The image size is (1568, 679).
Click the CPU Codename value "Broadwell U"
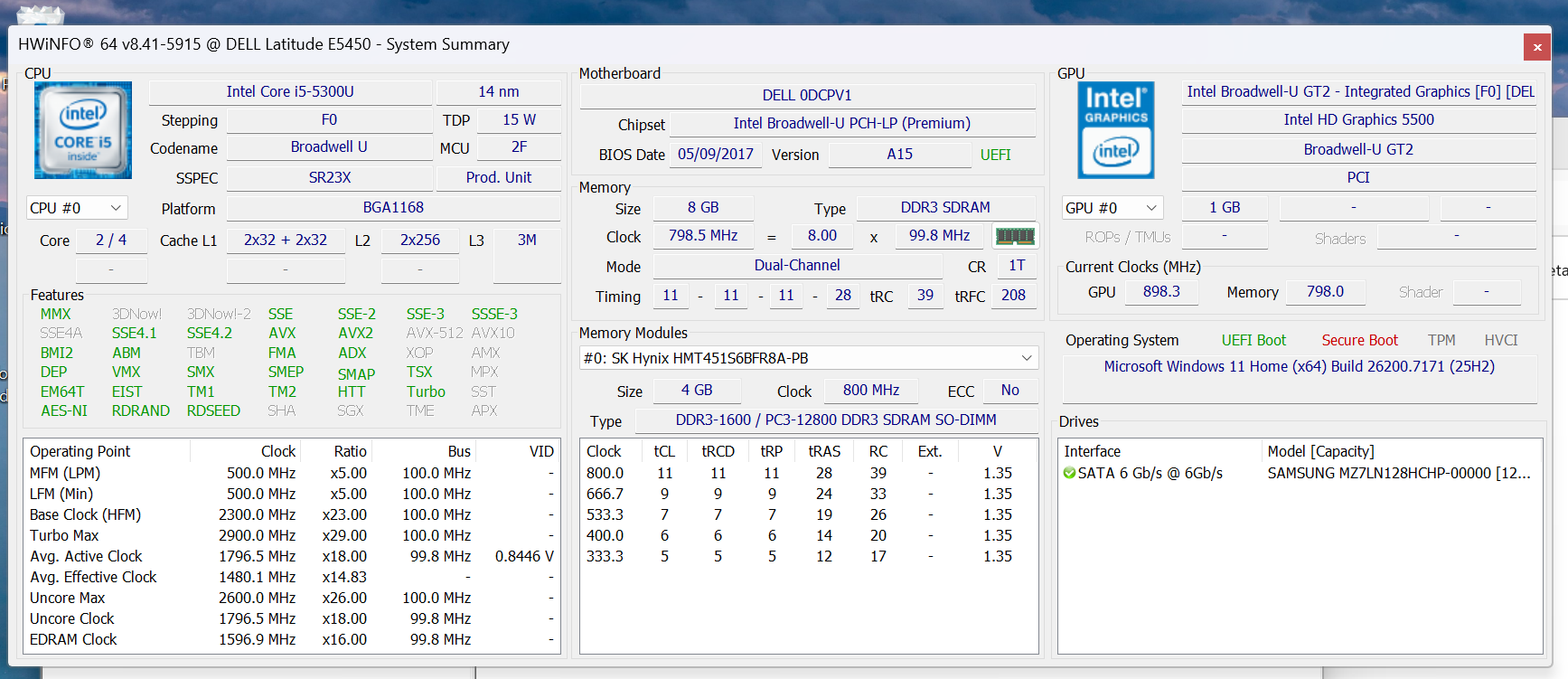tap(329, 146)
